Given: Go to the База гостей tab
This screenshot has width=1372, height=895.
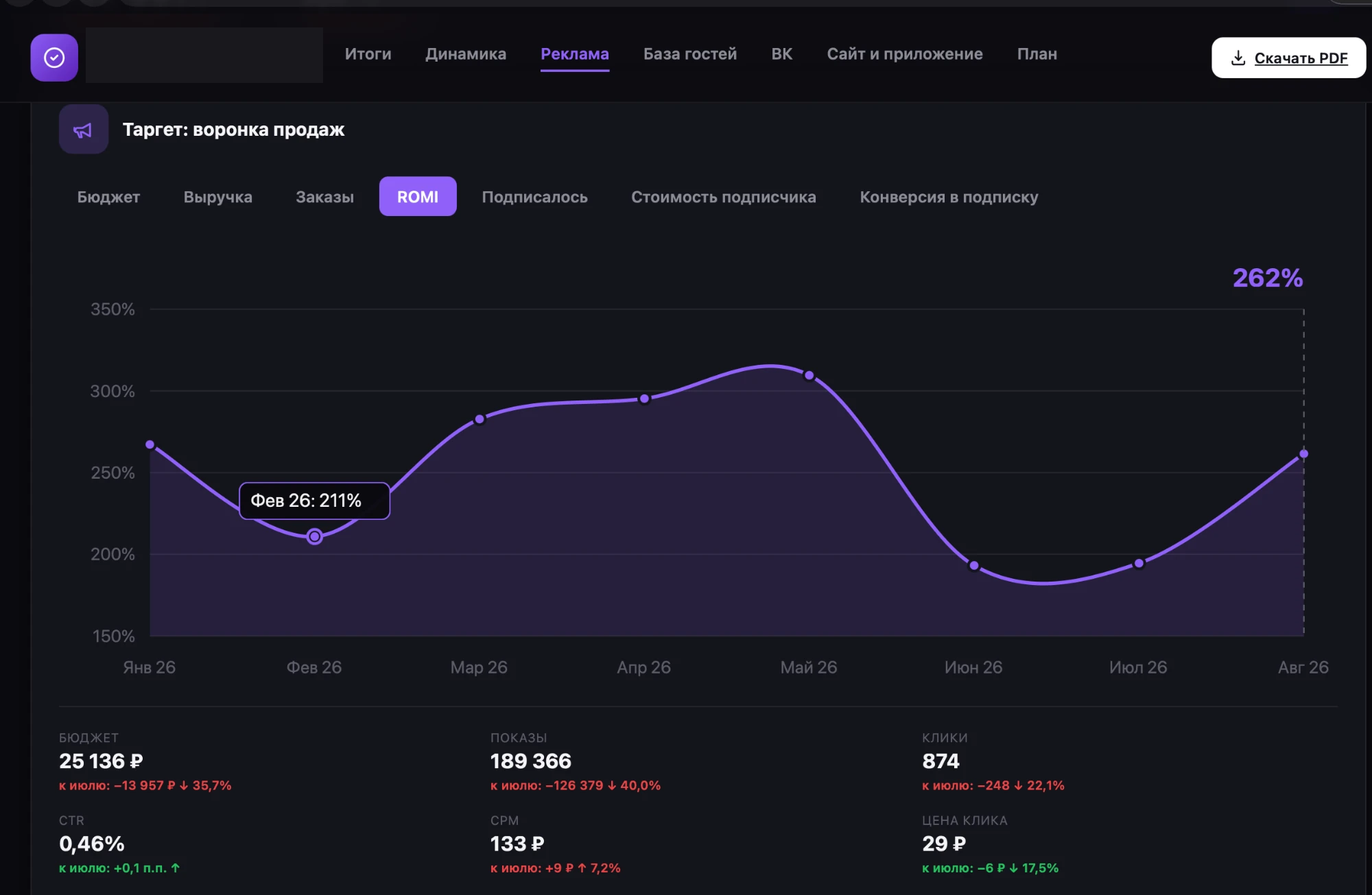Looking at the screenshot, I should click(690, 54).
